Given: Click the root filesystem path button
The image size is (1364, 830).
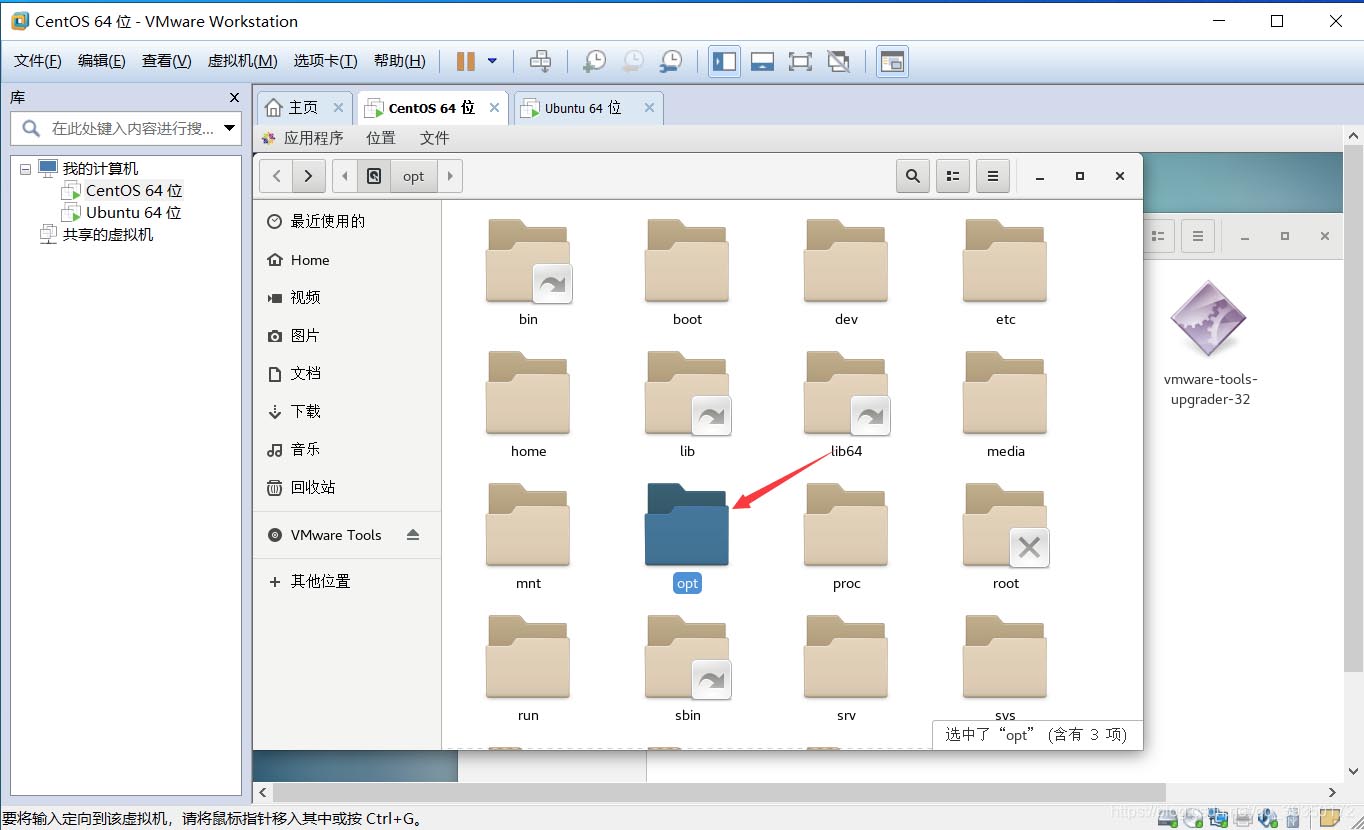Looking at the screenshot, I should click(x=374, y=176).
